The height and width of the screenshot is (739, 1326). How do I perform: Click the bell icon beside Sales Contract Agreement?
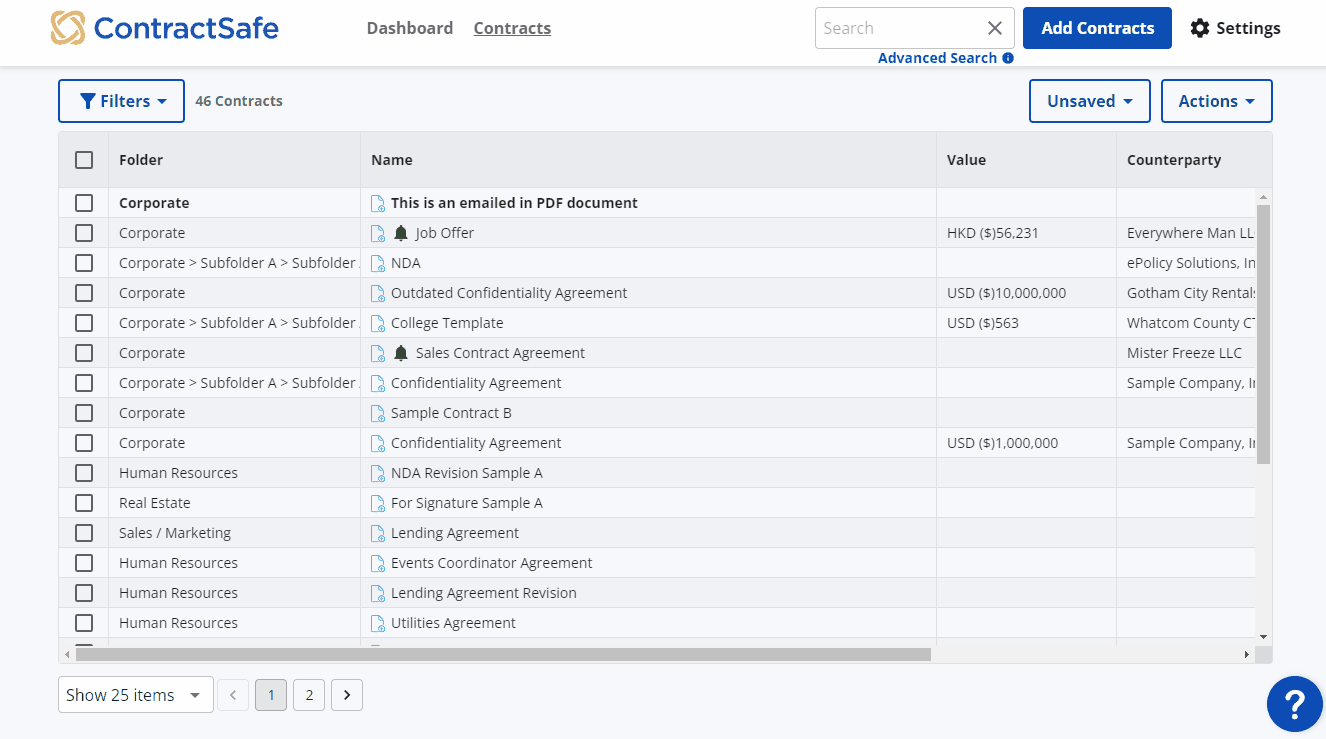[x=401, y=353]
